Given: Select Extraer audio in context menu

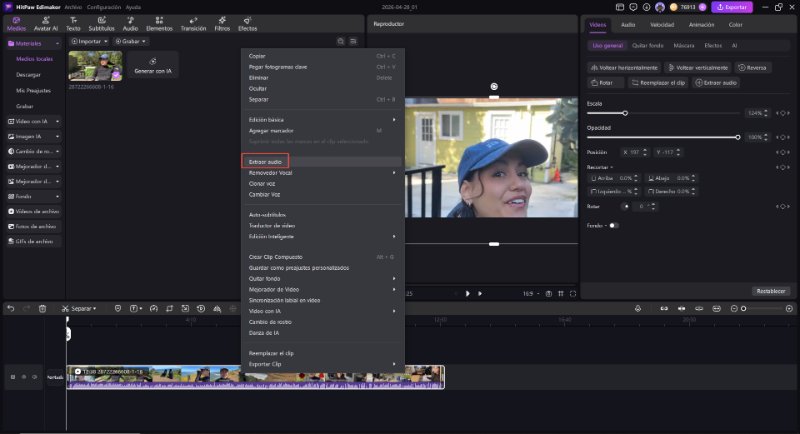Looking at the screenshot, I should pos(322,162).
